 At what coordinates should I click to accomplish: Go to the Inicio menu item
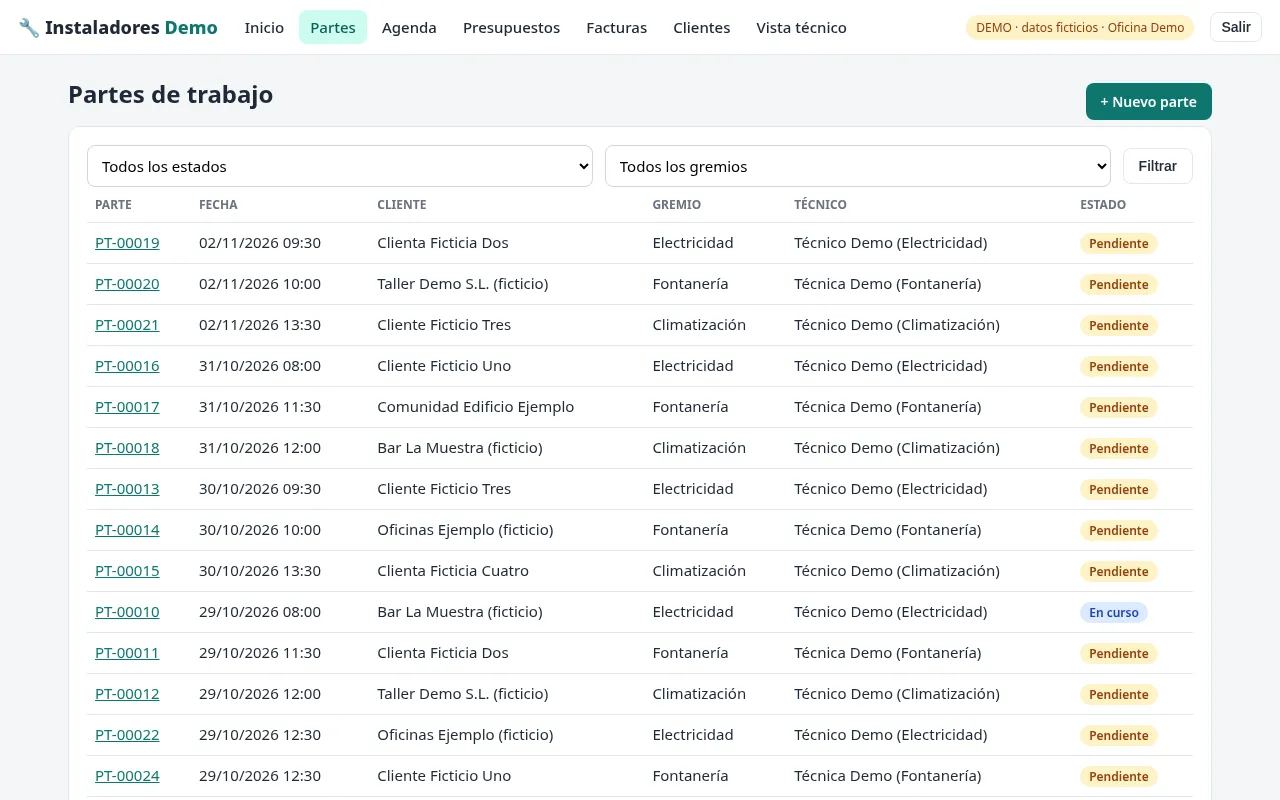(264, 28)
